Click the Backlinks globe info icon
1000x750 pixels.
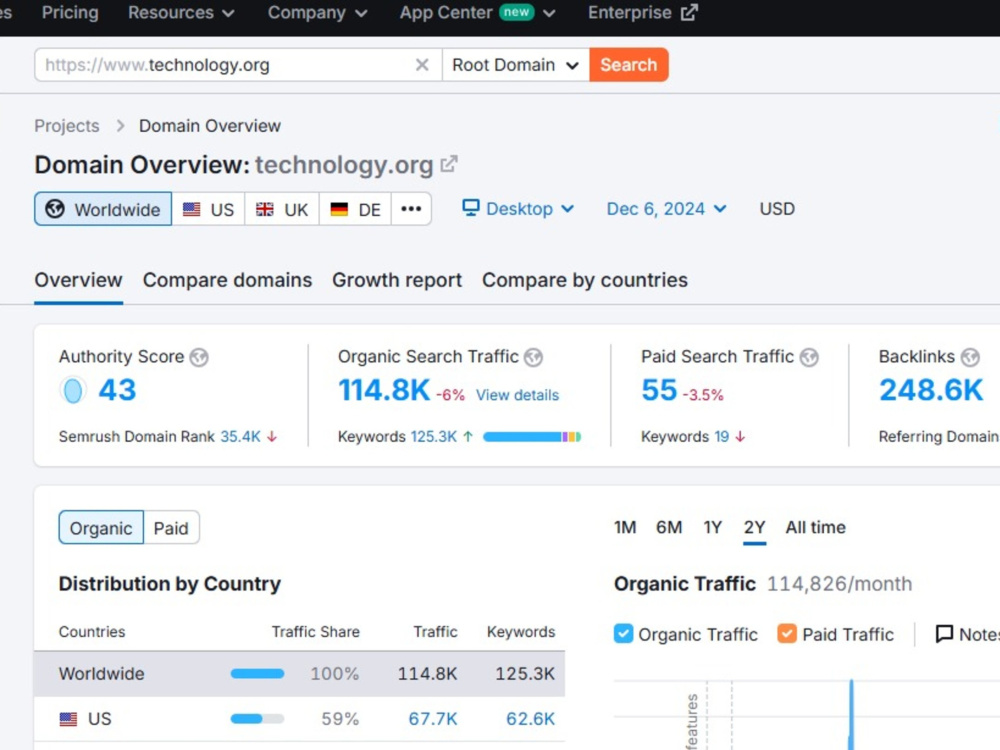970,357
